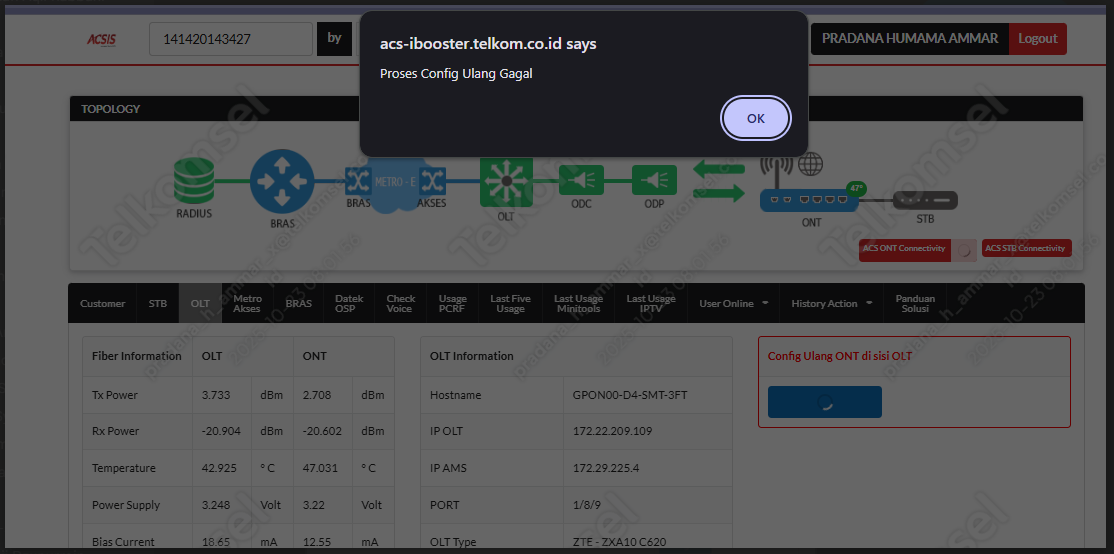The image size is (1114, 554).
Task: Click the left METRO-E BRAS switch icon
Action: pos(356,182)
